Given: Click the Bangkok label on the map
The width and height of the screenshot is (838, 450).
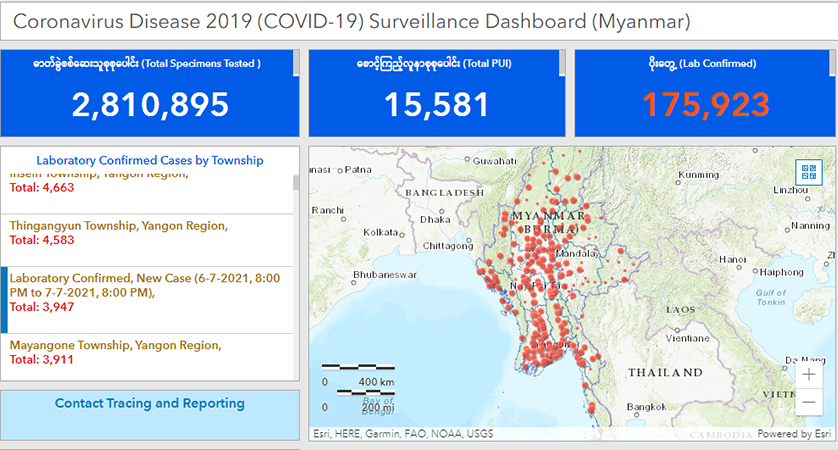Looking at the screenshot, I should click(647, 407).
